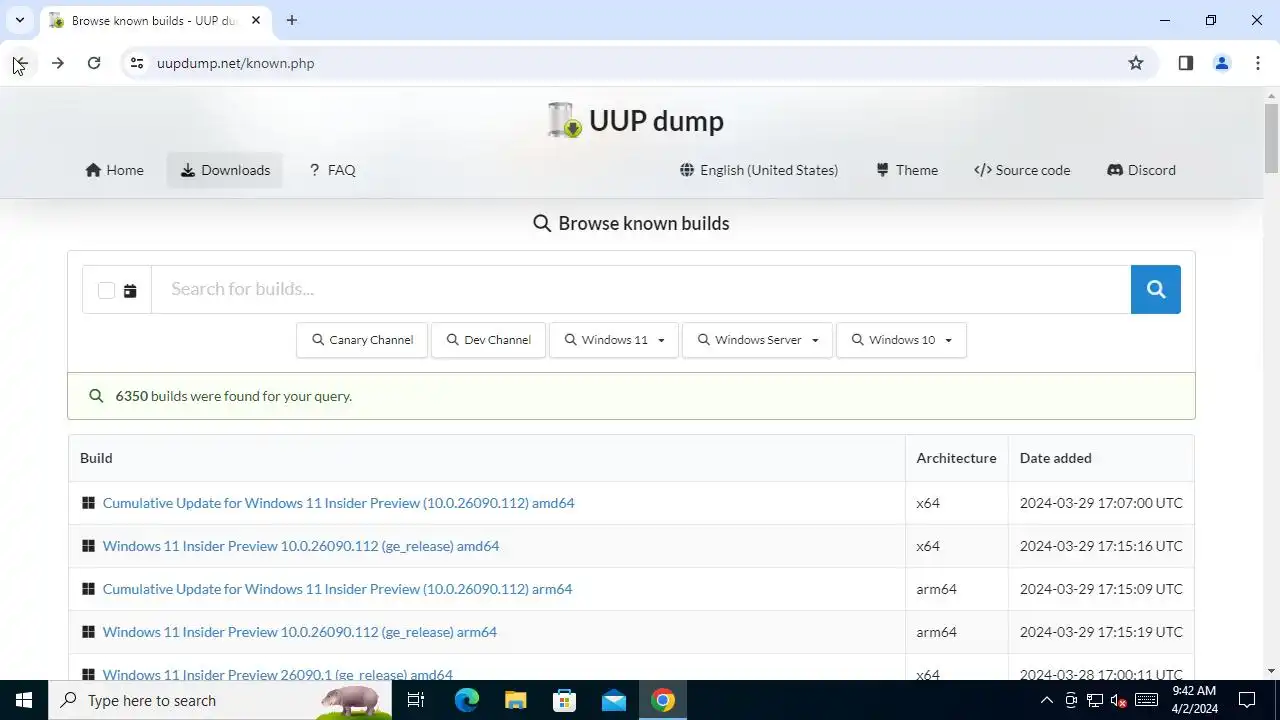This screenshot has height=720, width=1280.
Task: Go forward in browser history
Action: point(58,63)
